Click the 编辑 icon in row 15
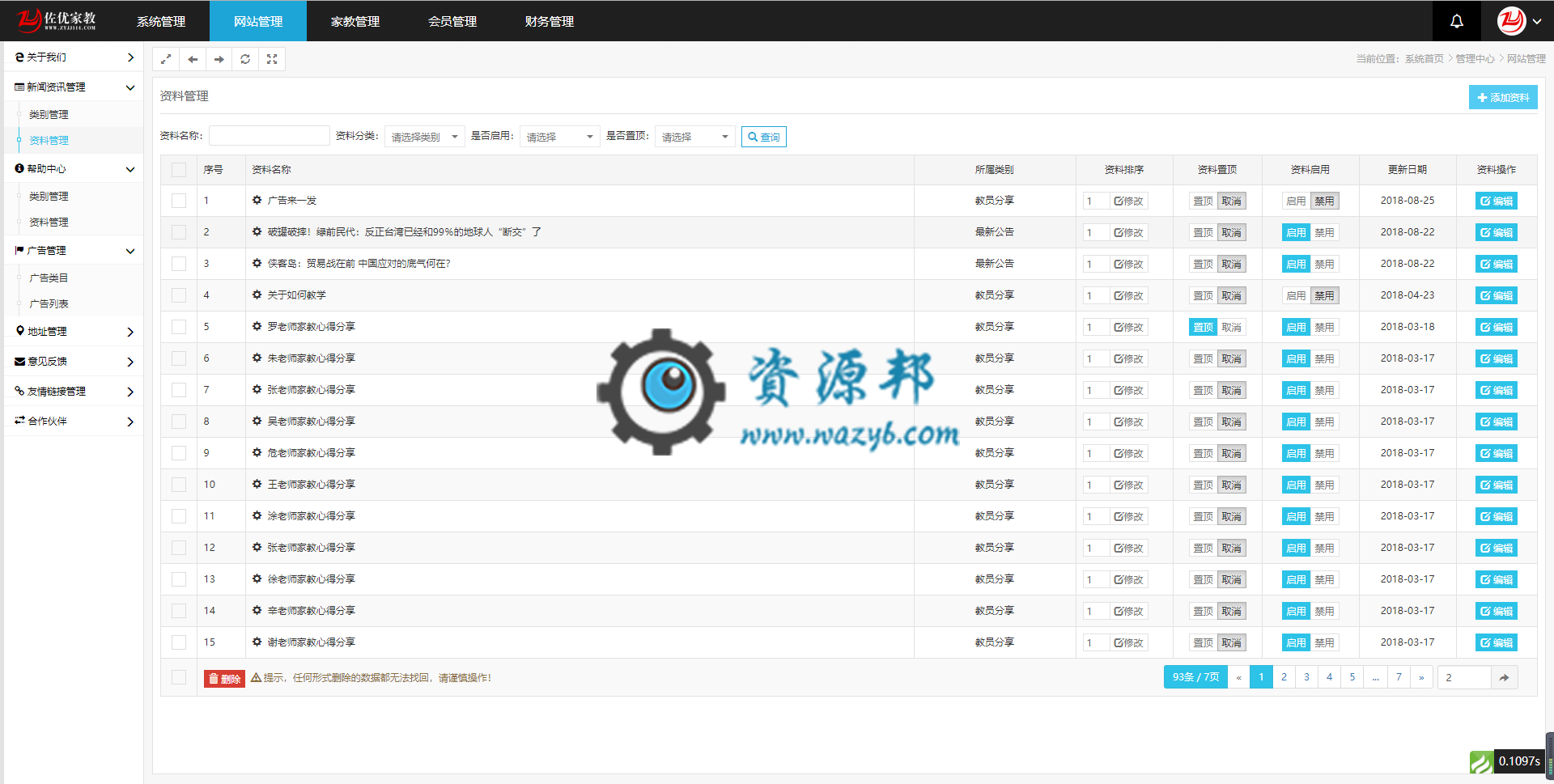 click(x=1496, y=642)
